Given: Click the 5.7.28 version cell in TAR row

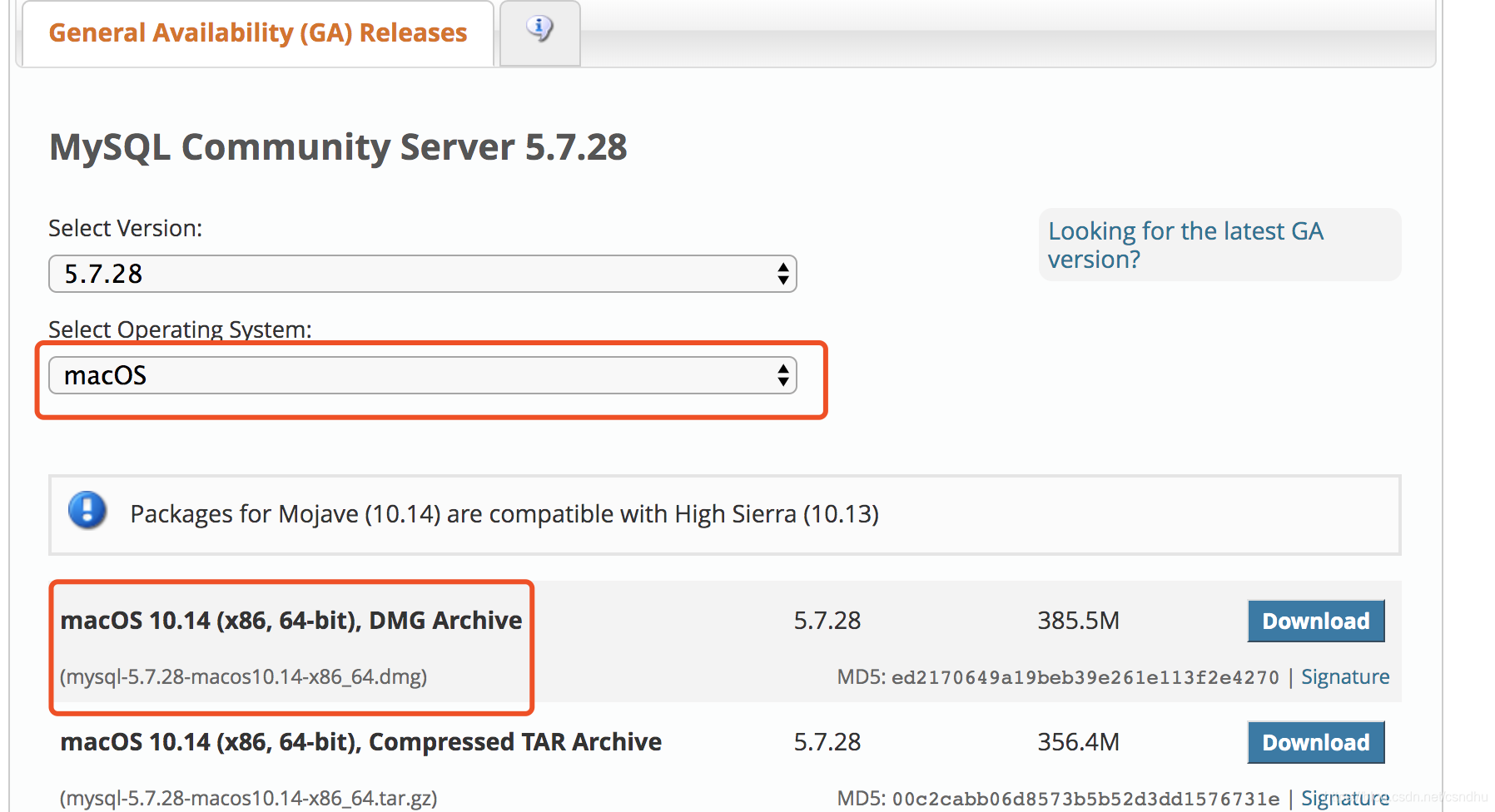Looking at the screenshot, I should [827, 742].
